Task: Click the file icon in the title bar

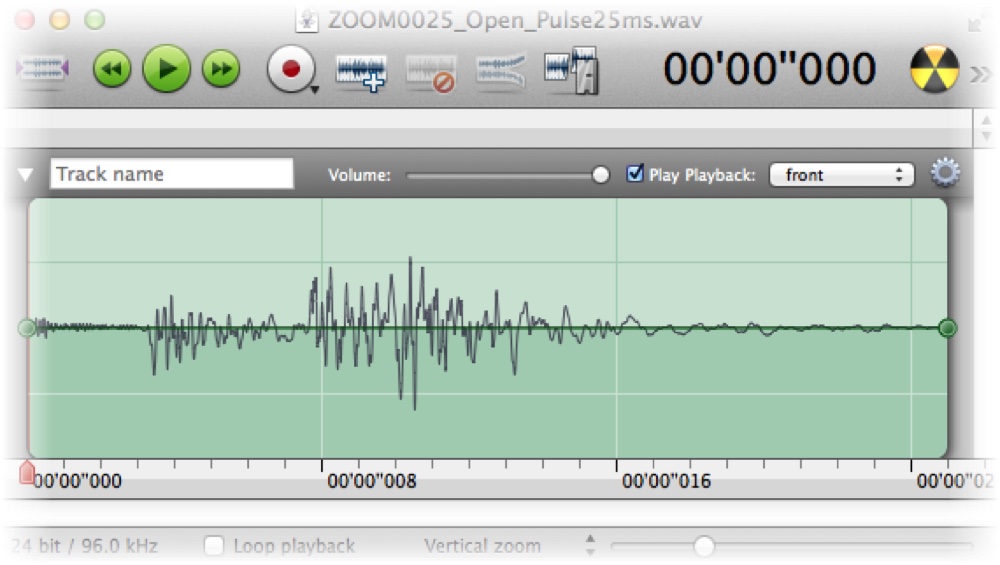Action: point(306,20)
